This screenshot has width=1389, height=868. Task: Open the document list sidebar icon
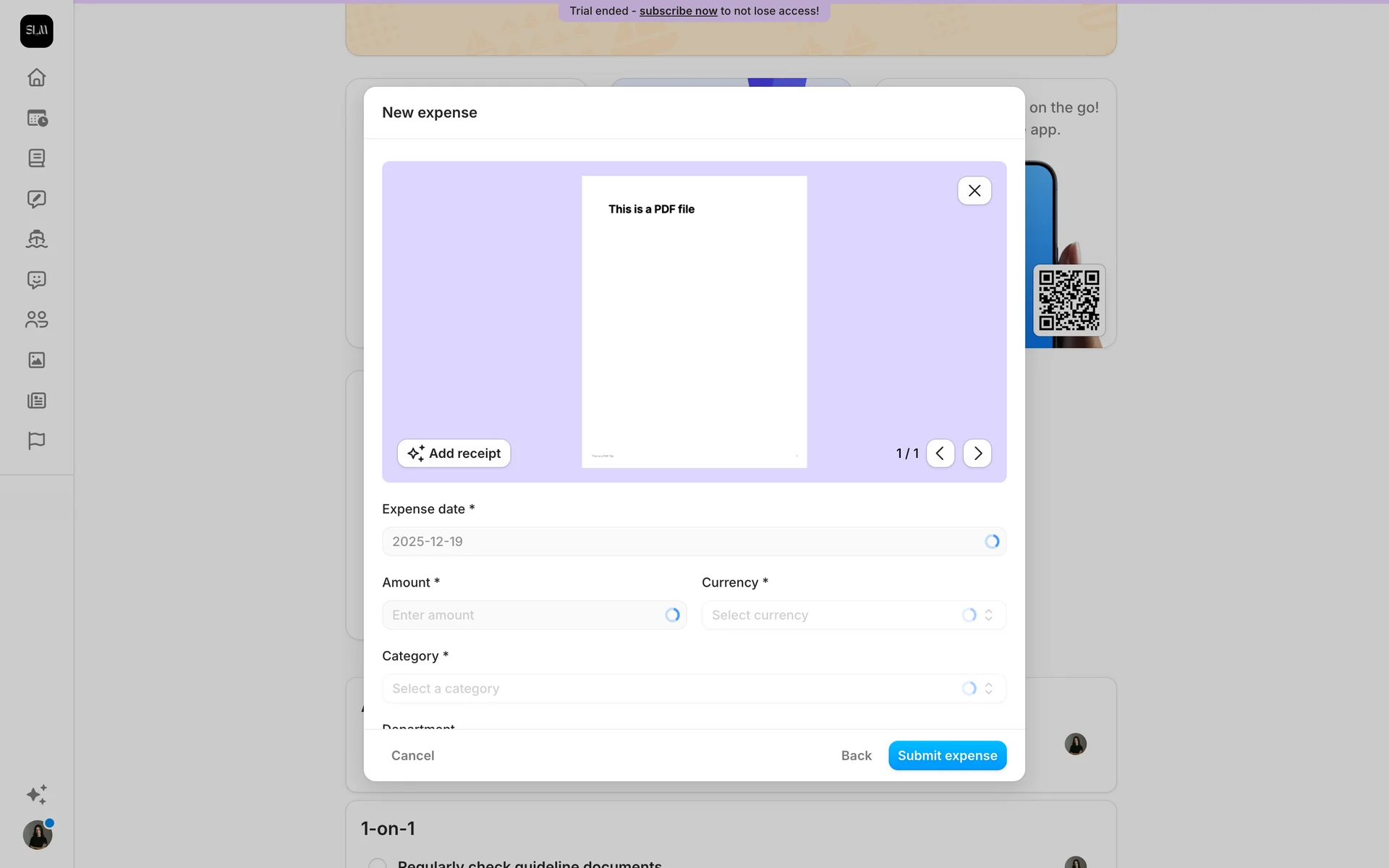coord(37,158)
